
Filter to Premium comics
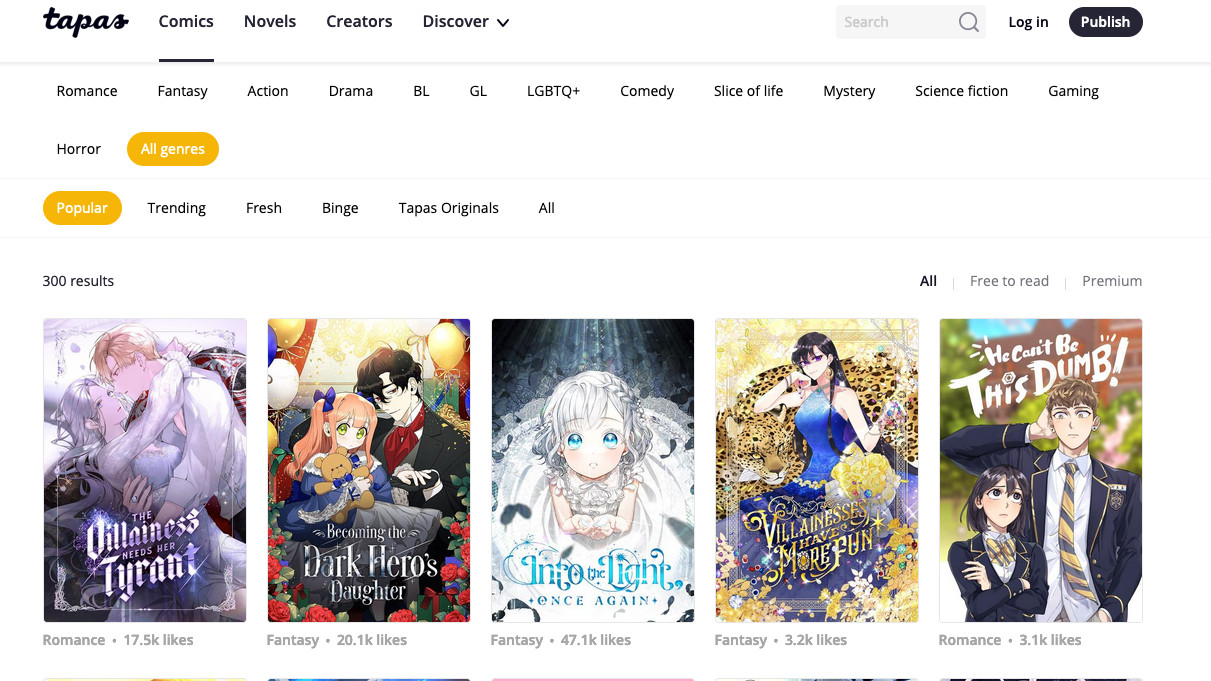point(1112,281)
